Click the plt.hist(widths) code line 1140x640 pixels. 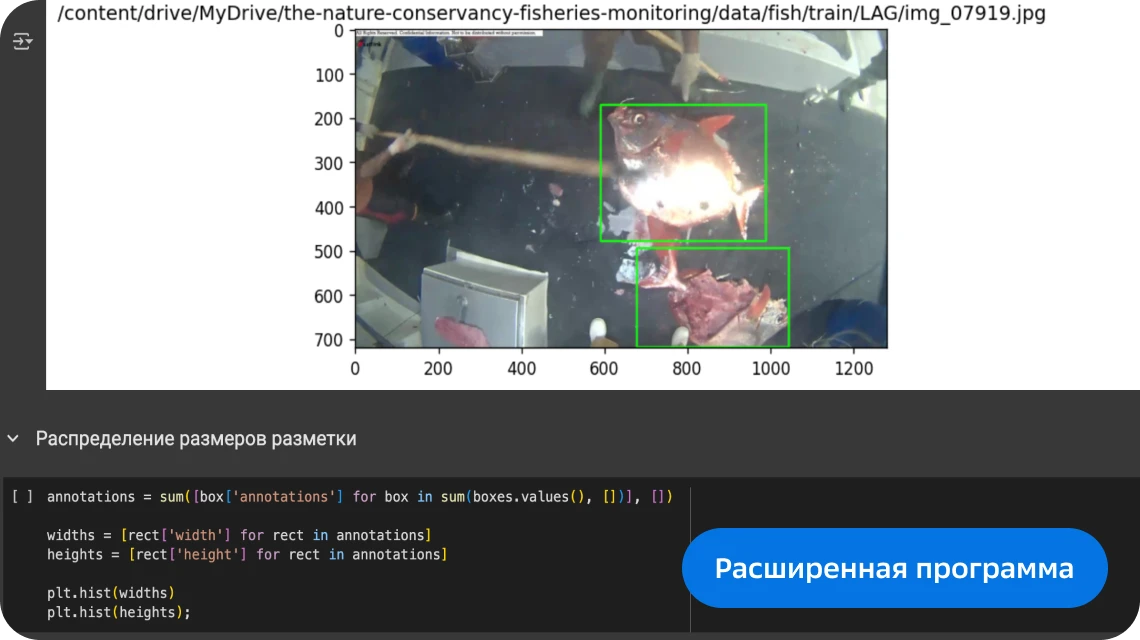[111, 593]
